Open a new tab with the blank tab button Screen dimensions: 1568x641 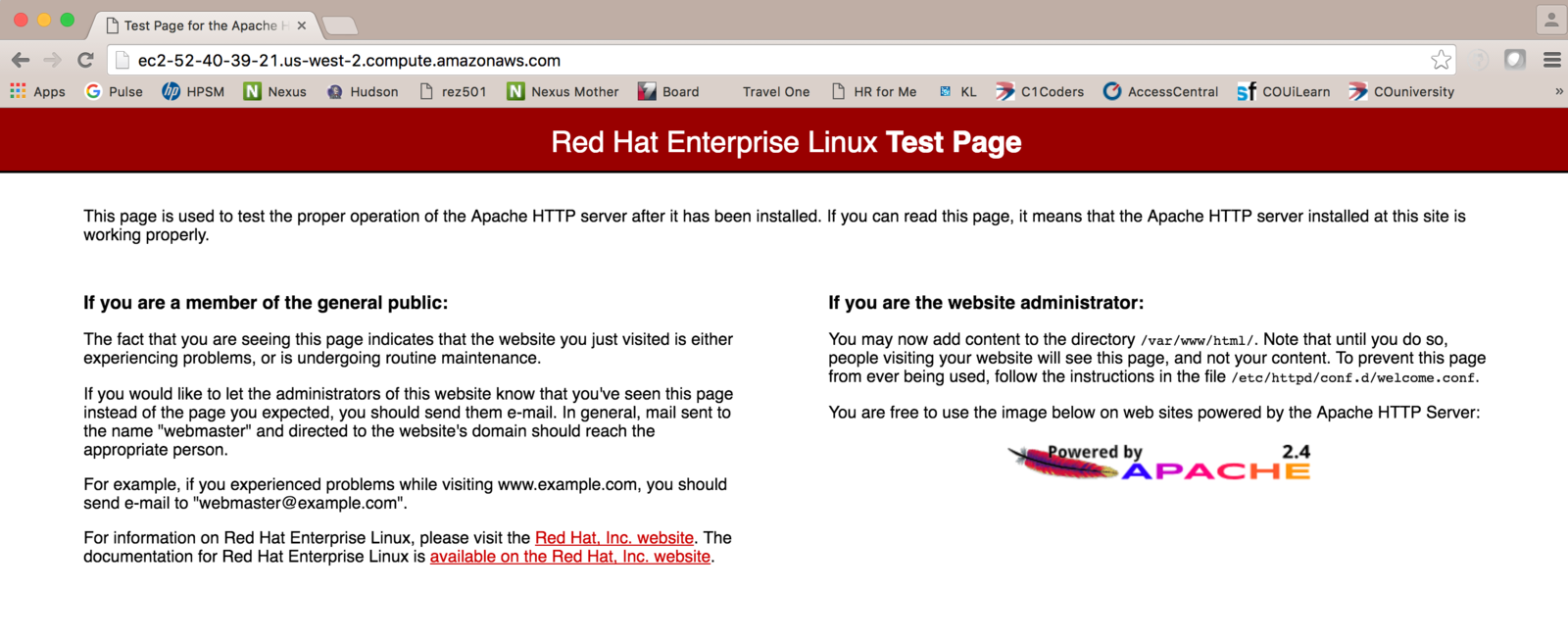coord(339,25)
